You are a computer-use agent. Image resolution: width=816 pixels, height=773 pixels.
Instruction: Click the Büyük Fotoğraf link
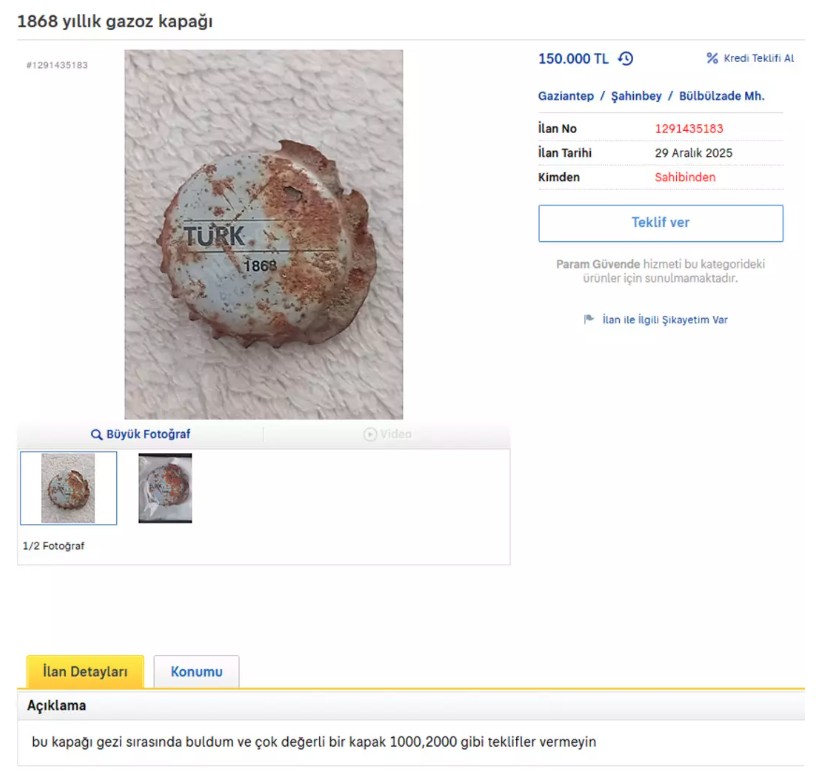click(148, 434)
